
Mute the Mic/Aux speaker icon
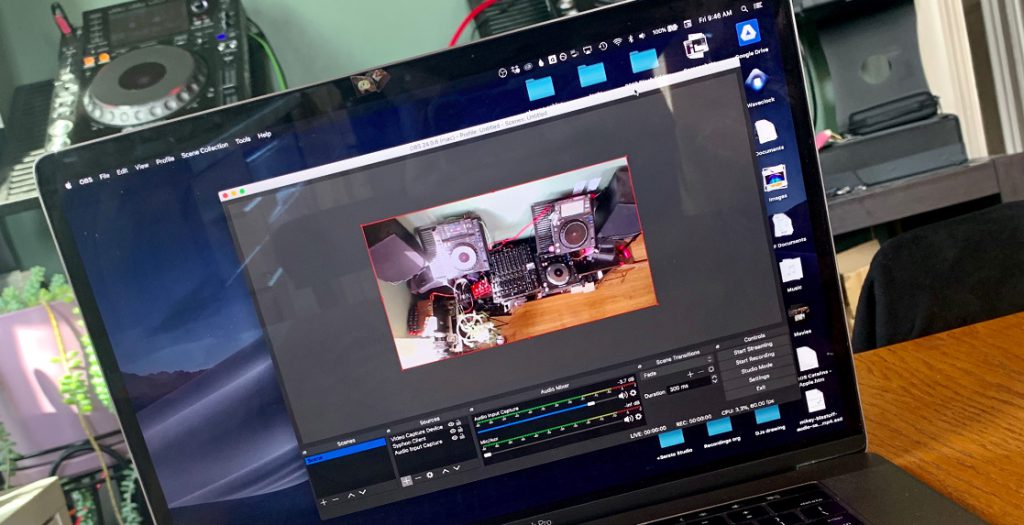coord(629,419)
